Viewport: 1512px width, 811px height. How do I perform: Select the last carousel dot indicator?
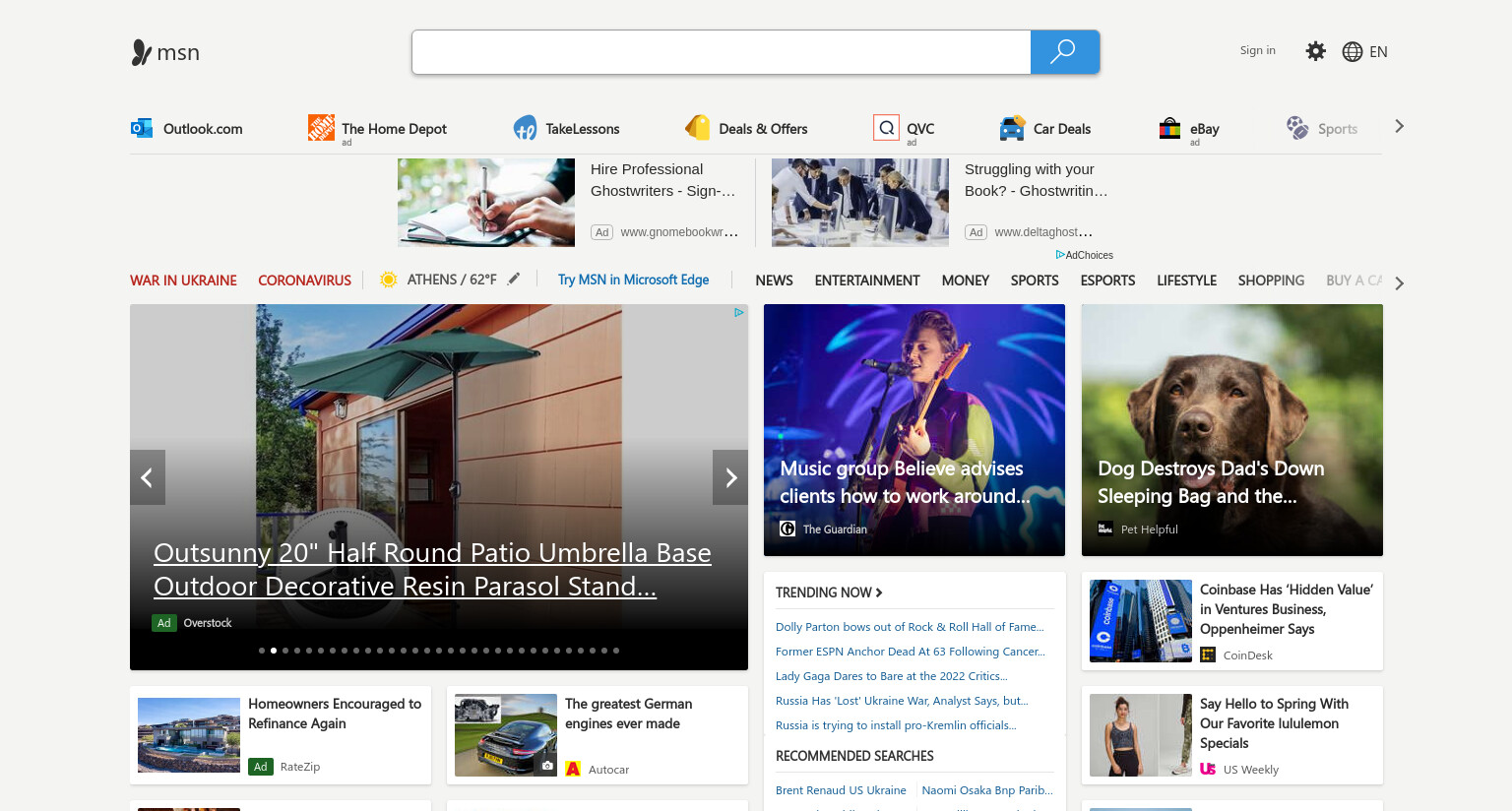616,651
